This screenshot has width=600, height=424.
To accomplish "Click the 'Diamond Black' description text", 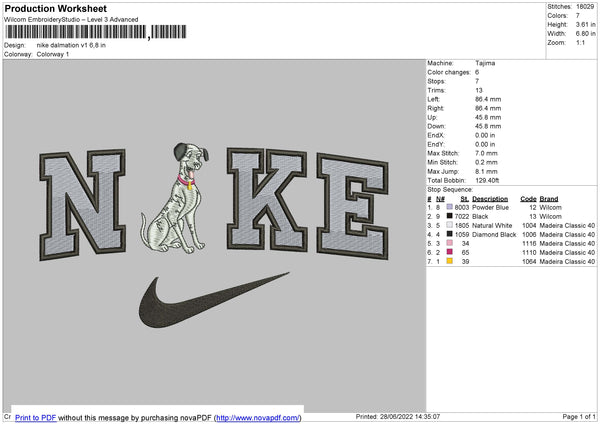I will [x=494, y=235].
